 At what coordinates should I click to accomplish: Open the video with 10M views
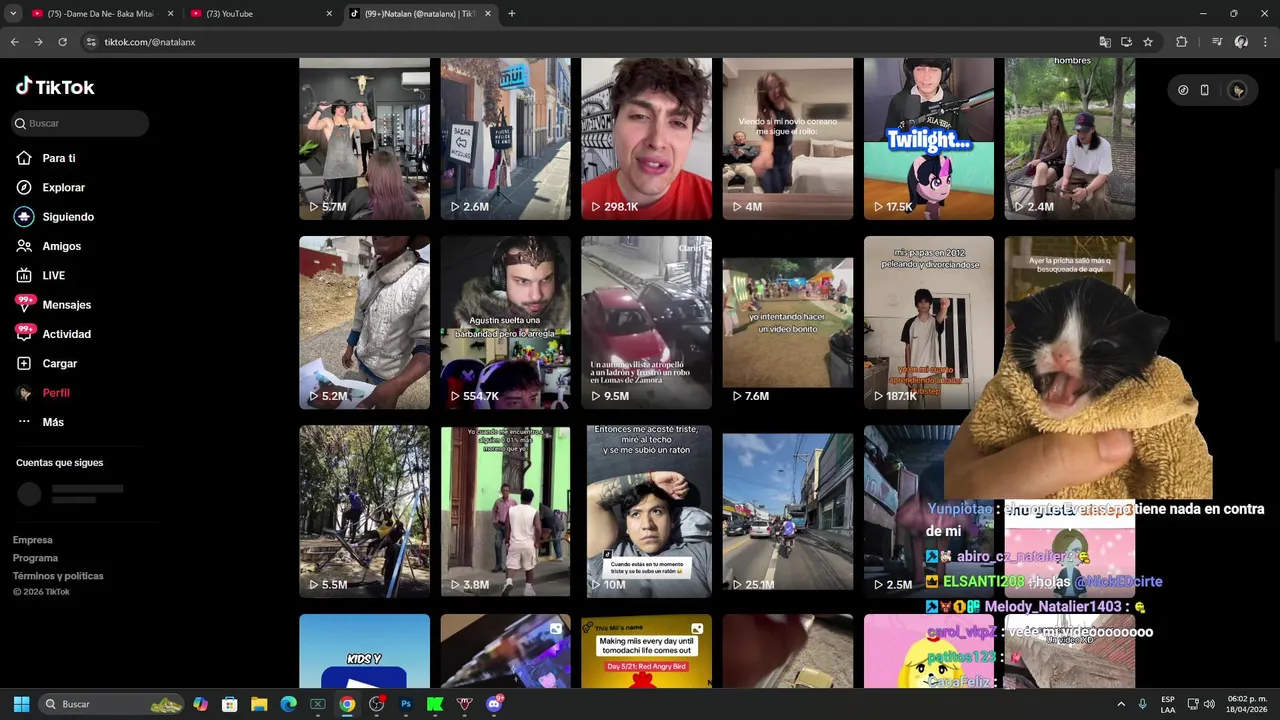(647, 511)
